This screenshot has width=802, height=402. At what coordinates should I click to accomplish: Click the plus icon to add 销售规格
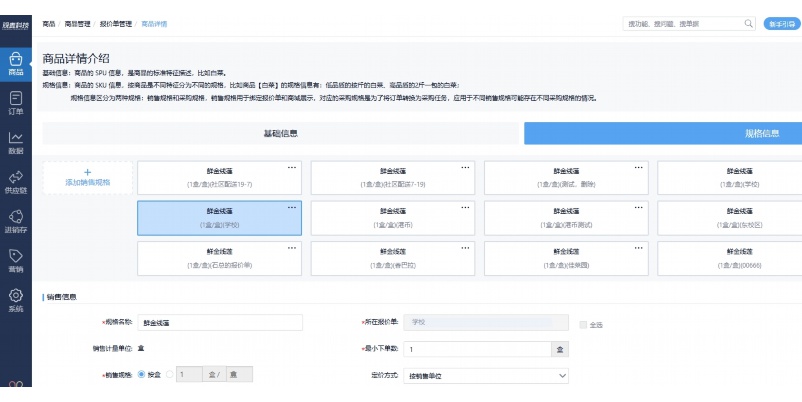87,172
